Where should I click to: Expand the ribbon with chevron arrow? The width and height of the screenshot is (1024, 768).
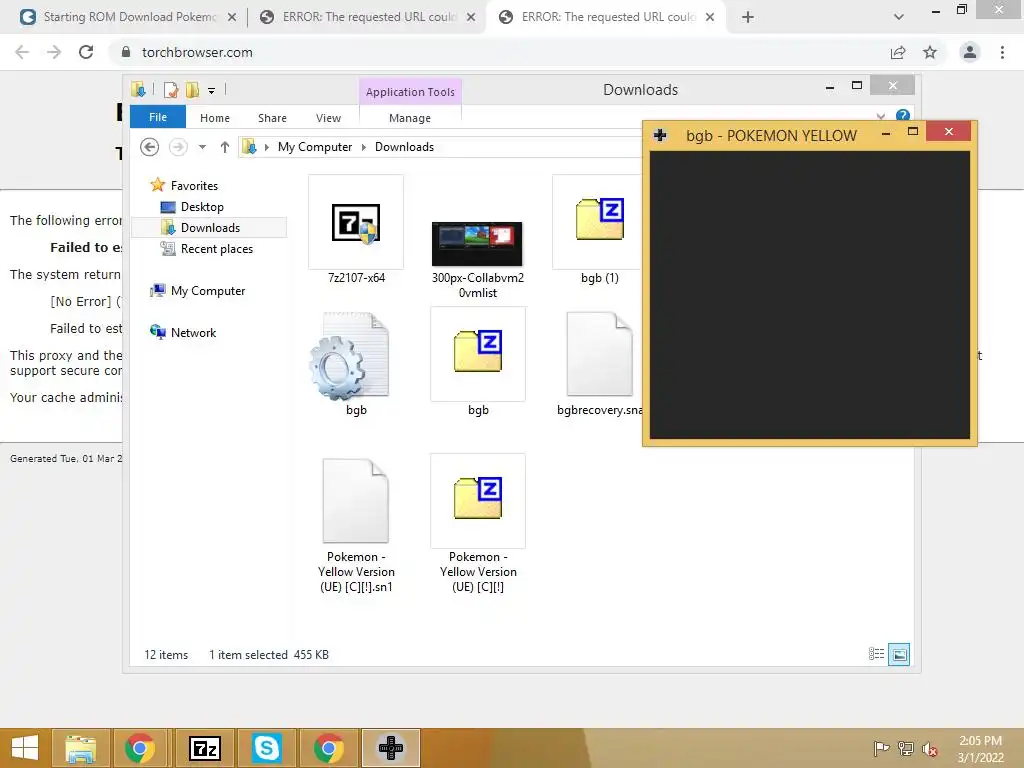click(x=881, y=116)
